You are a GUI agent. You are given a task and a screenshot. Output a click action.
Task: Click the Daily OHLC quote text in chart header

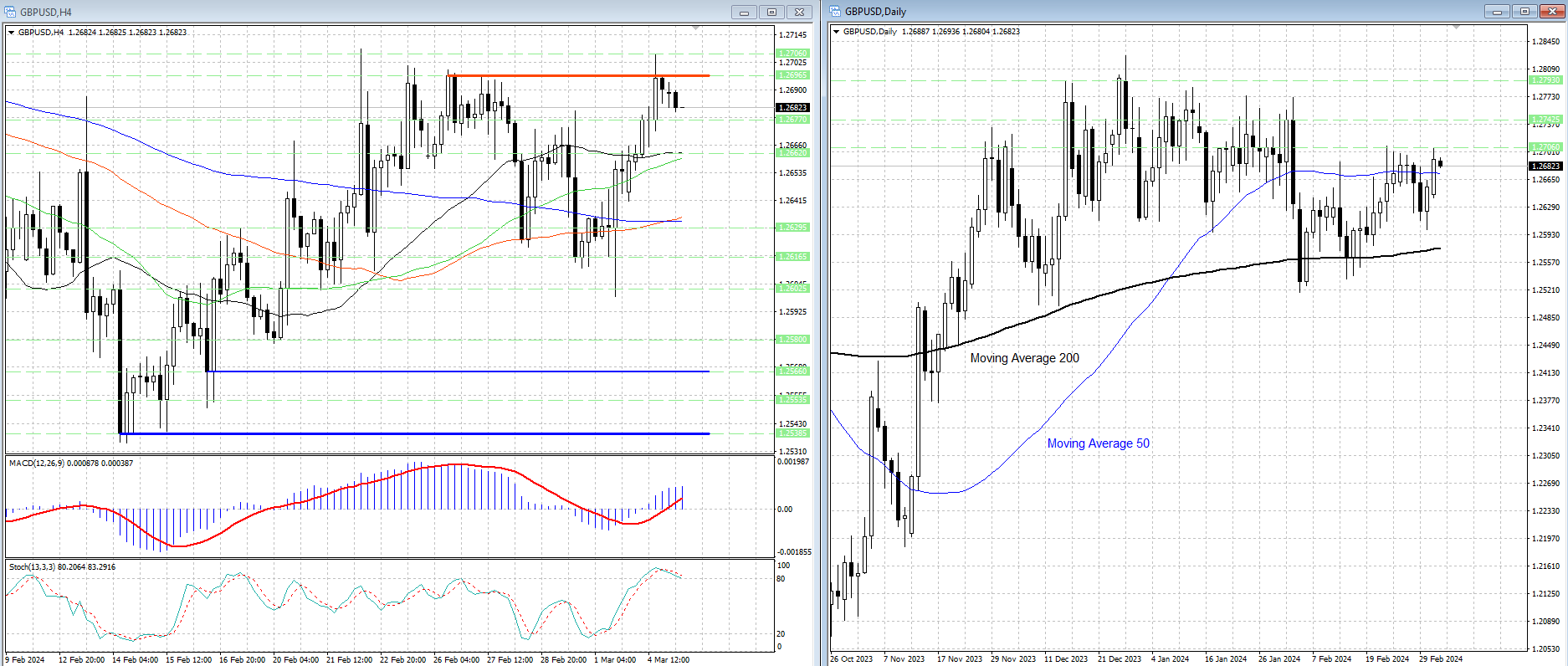pyautogui.click(x=961, y=32)
